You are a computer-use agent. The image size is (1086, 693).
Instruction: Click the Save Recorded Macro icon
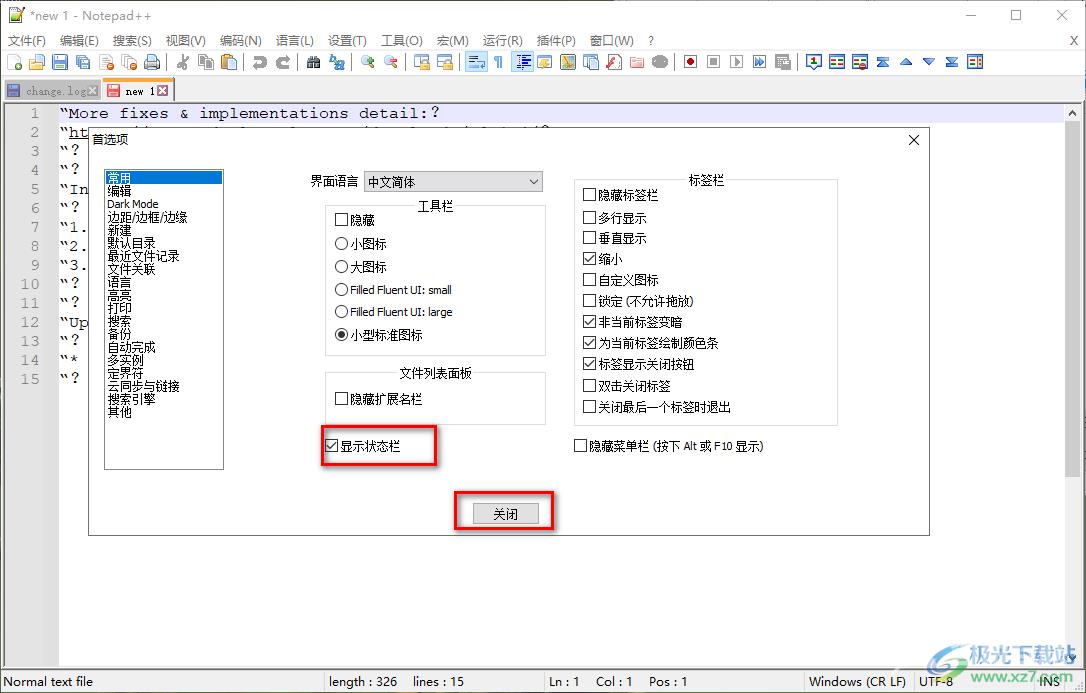[x=783, y=62]
